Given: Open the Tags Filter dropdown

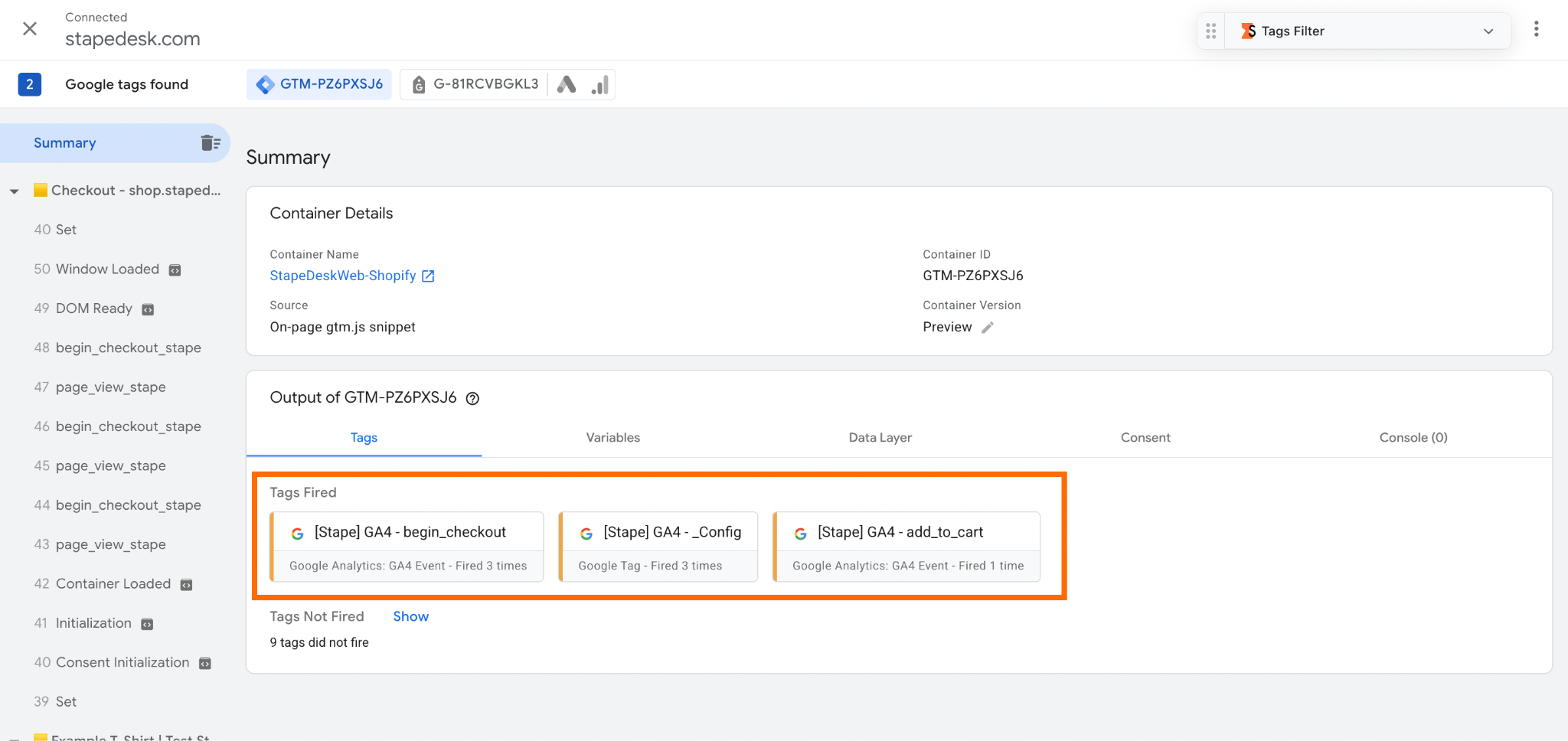Looking at the screenshot, I should [x=1368, y=31].
